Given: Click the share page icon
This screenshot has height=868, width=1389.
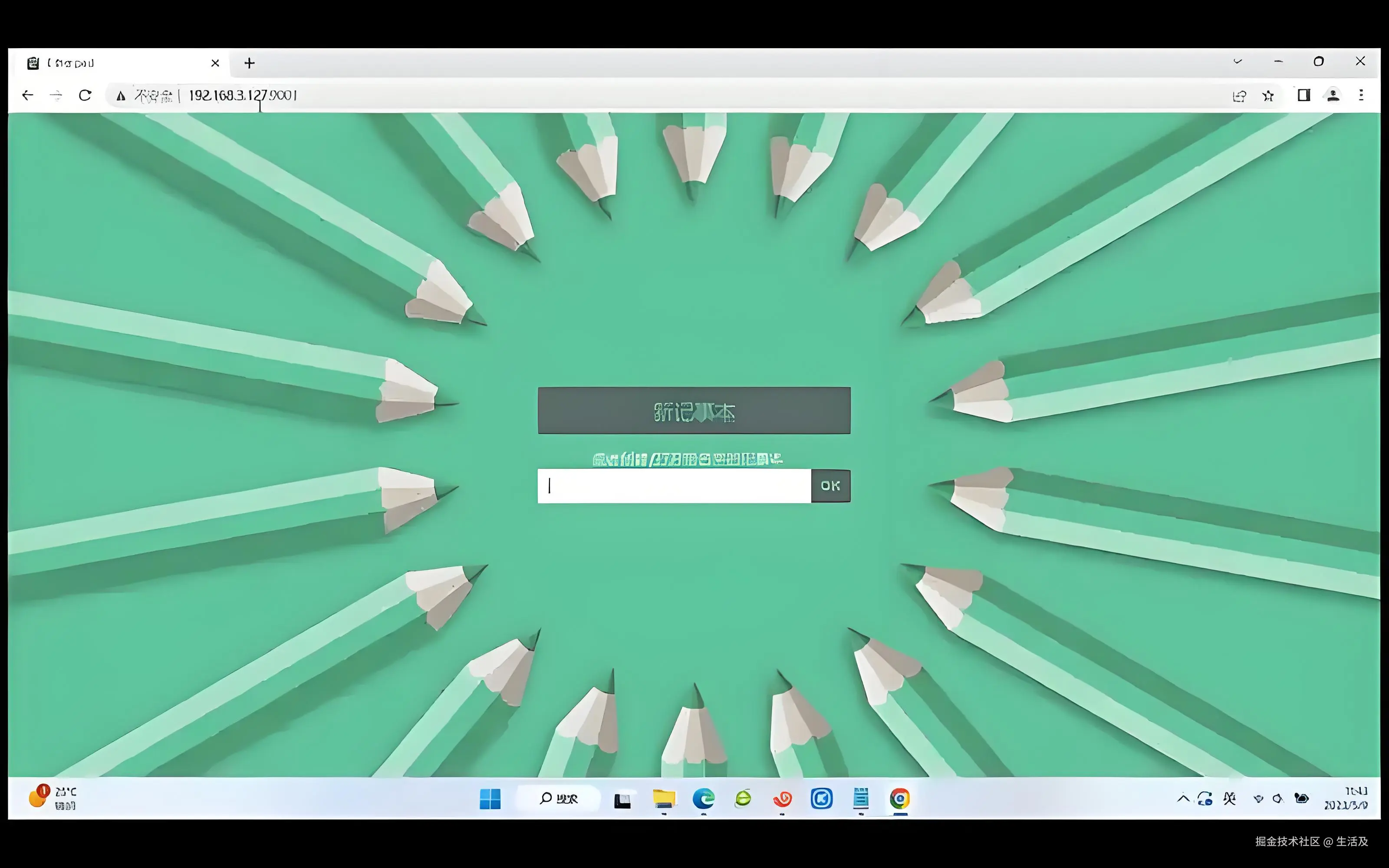Looking at the screenshot, I should 1239,96.
